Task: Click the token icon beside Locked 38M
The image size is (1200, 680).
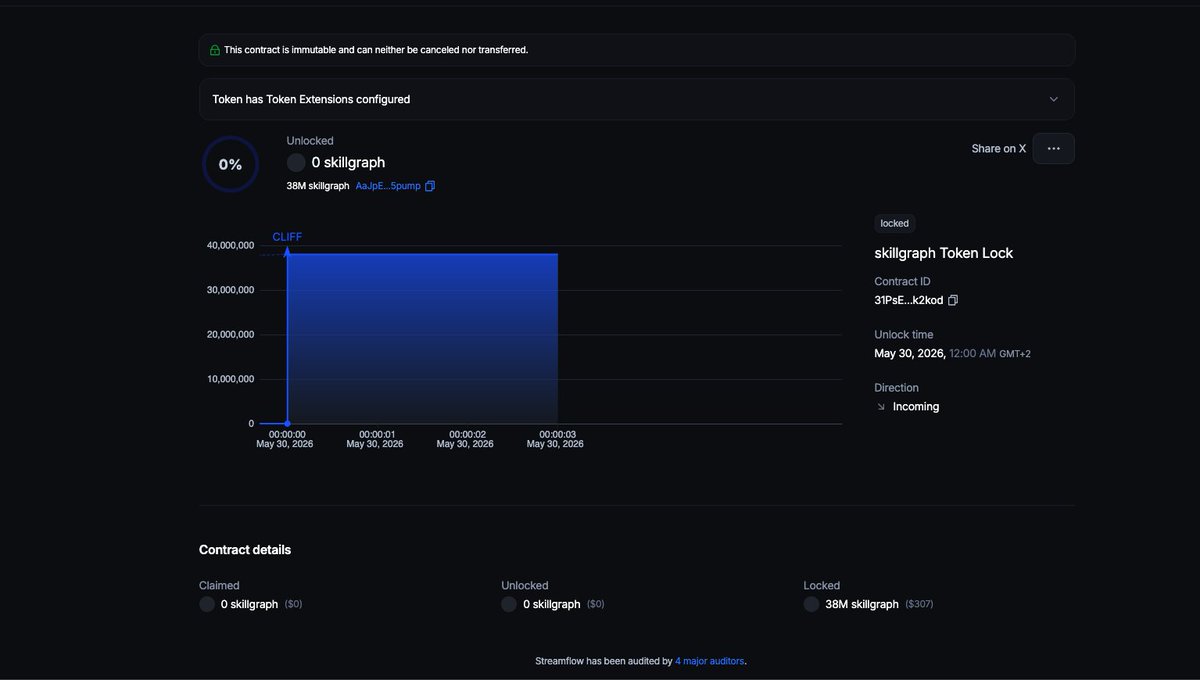Action: (811, 604)
